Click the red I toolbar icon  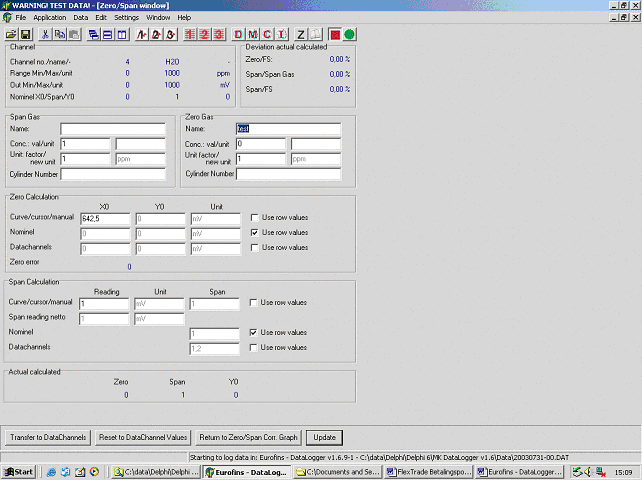[x=281, y=34]
